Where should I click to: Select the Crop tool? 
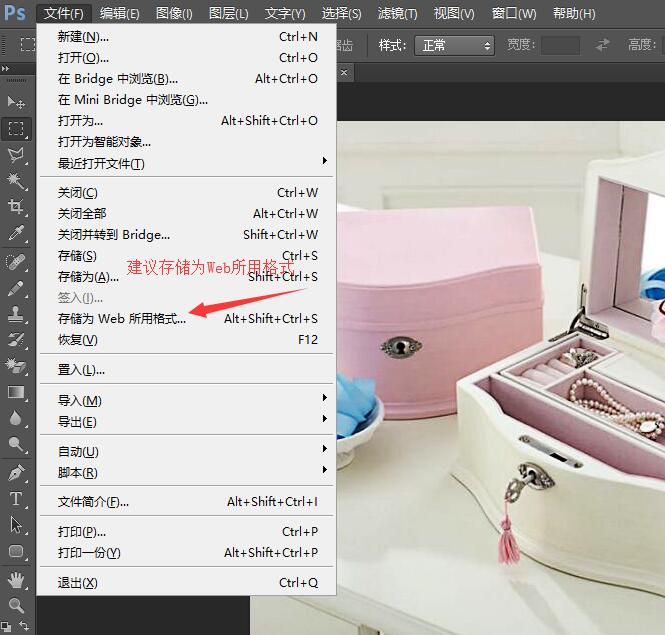(16, 207)
